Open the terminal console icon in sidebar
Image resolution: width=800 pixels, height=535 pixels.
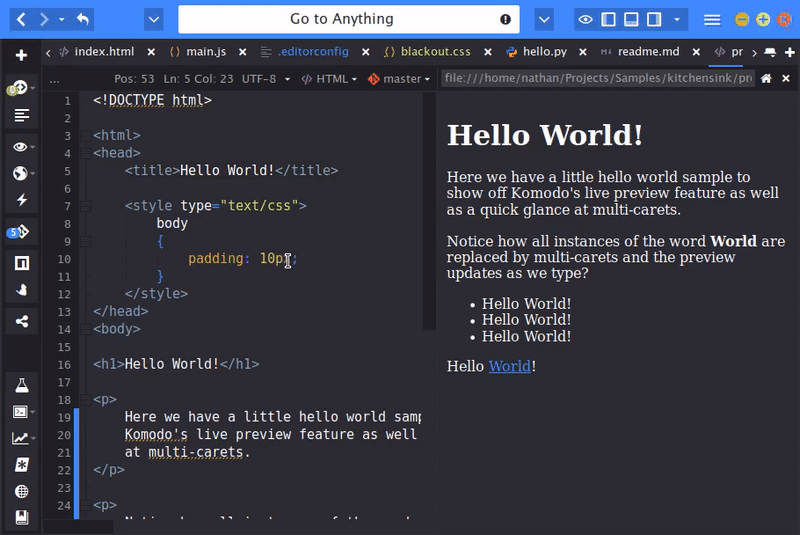click(x=22, y=412)
